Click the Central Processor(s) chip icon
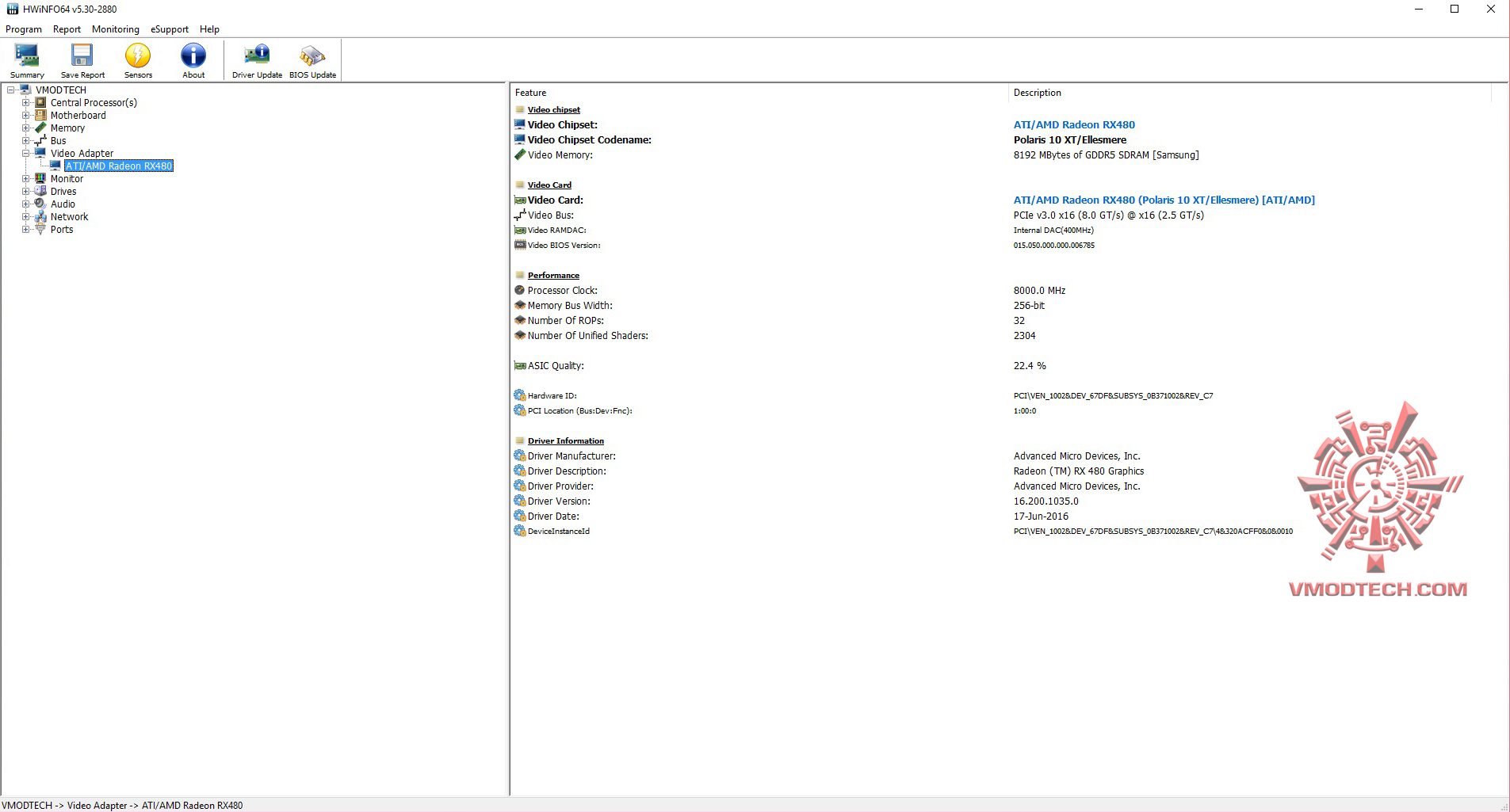1510x812 pixels. [40, 103]
